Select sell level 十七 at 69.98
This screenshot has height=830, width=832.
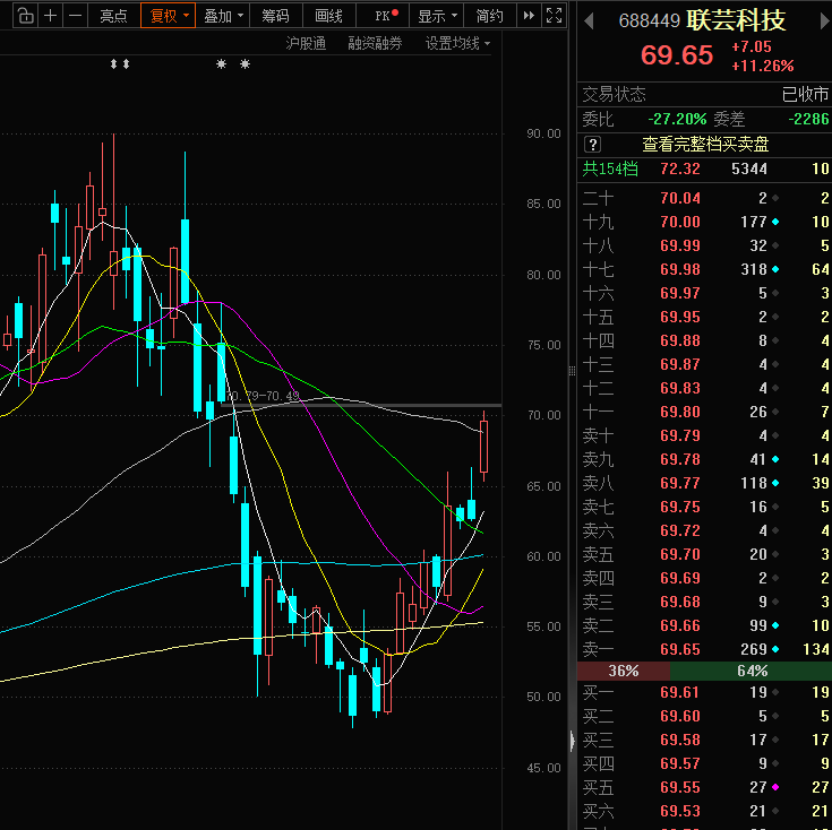(705, 270)
